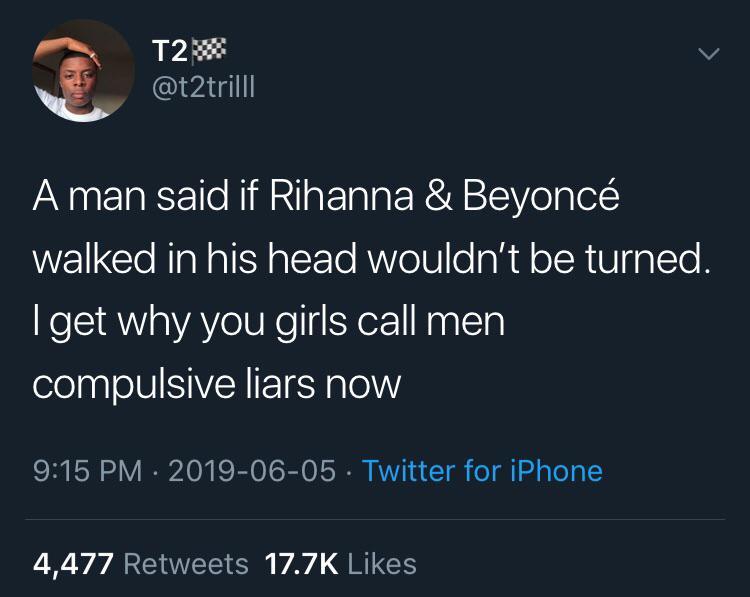
Task: Click the "compulsive liars now" line
Action: point(217,383)
